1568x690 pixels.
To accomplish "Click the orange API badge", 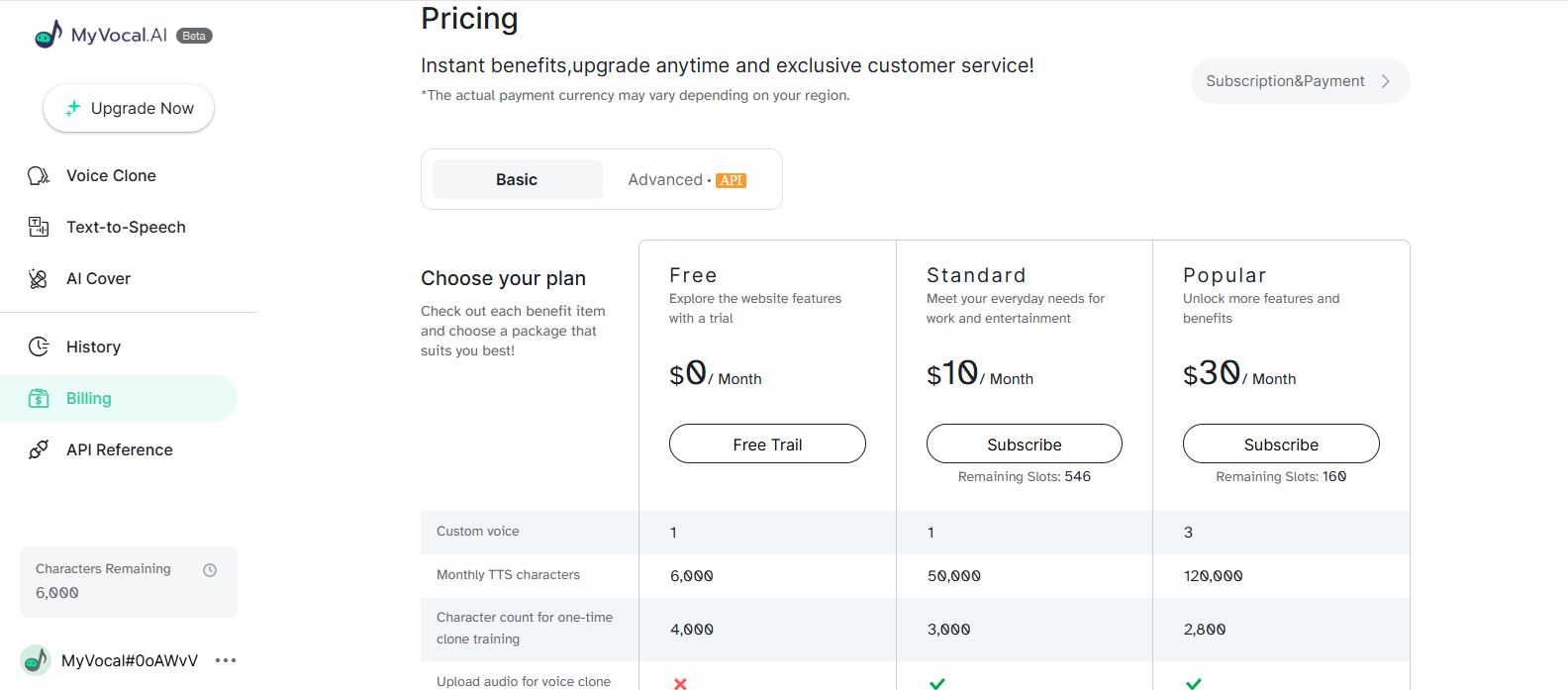I will click(731, 180).
